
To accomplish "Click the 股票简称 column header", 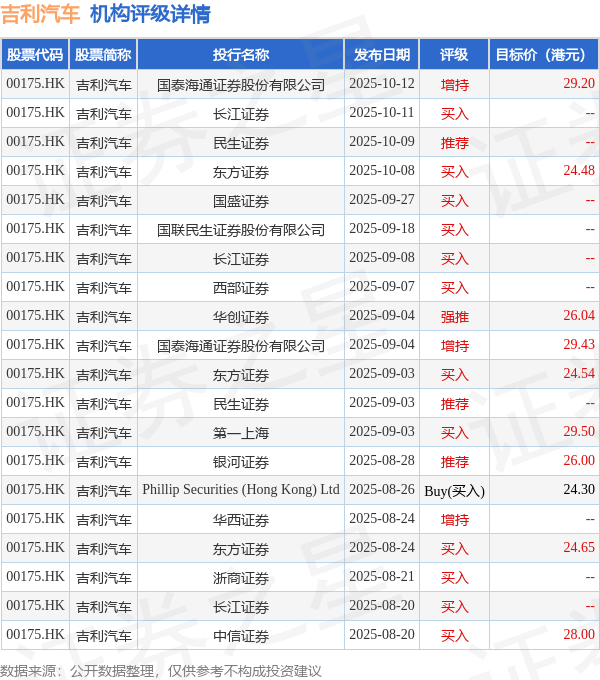I will coord(103,55).
